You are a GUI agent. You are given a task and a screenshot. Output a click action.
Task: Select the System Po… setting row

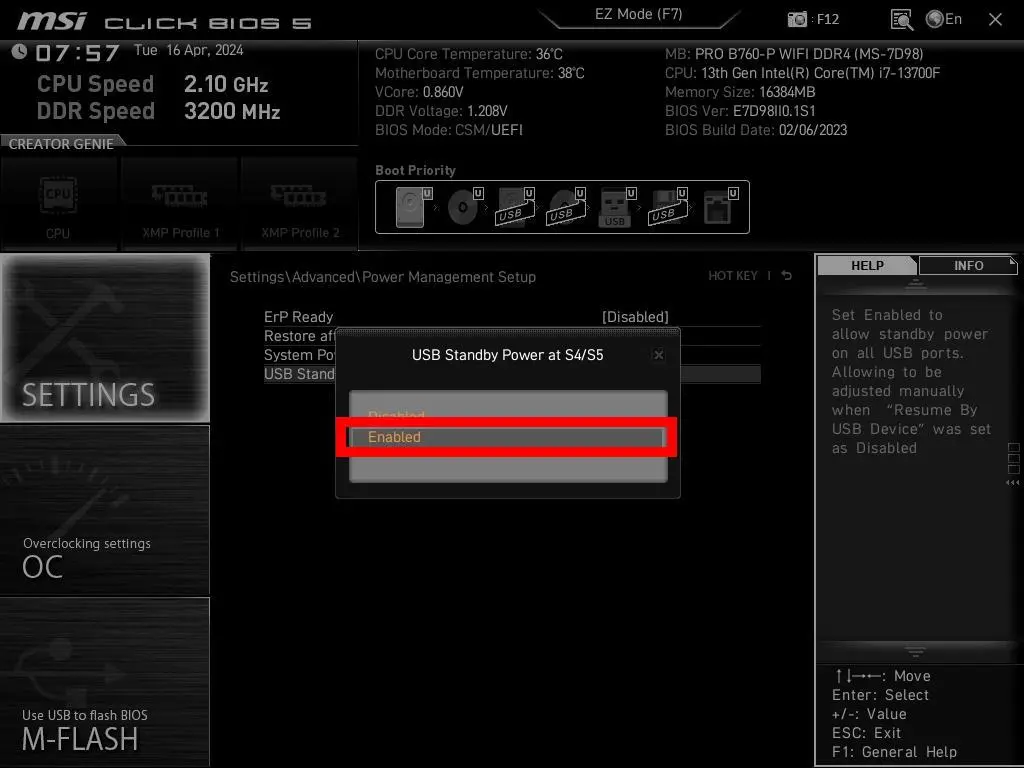[299, 355]
